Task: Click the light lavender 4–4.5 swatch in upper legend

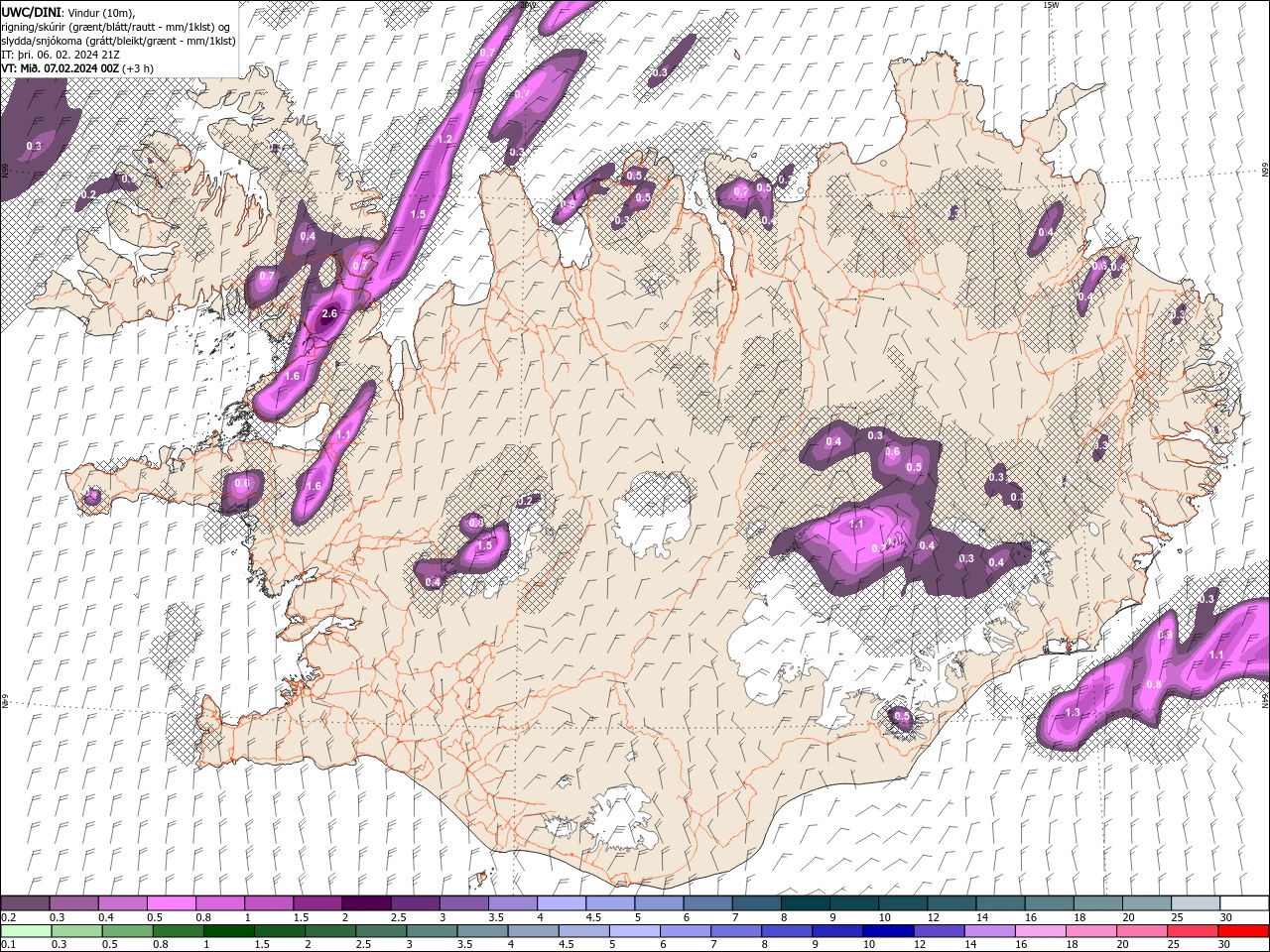Action: (x=561, y=903)
